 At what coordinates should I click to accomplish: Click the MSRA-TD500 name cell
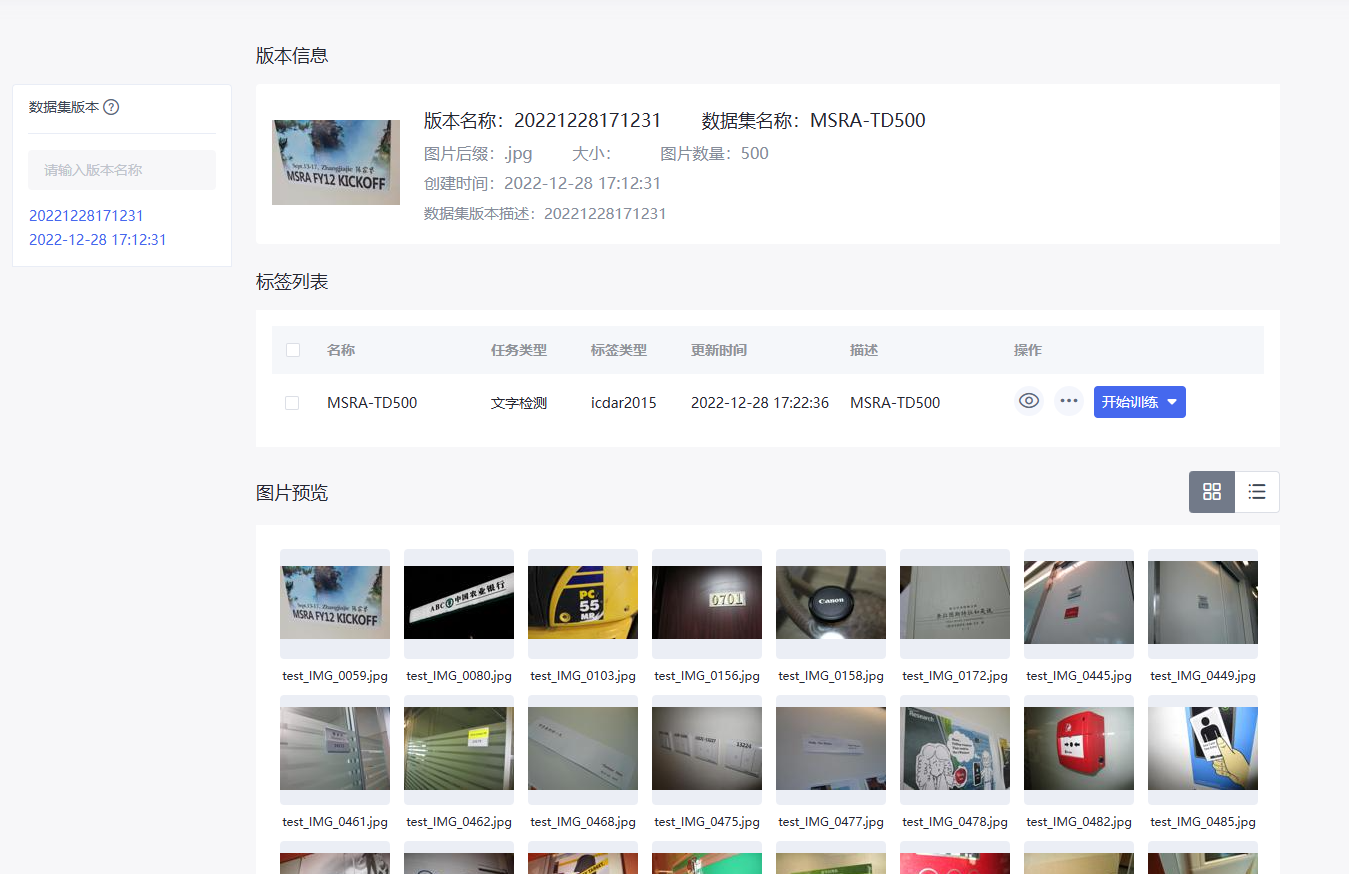click(372, 403)
